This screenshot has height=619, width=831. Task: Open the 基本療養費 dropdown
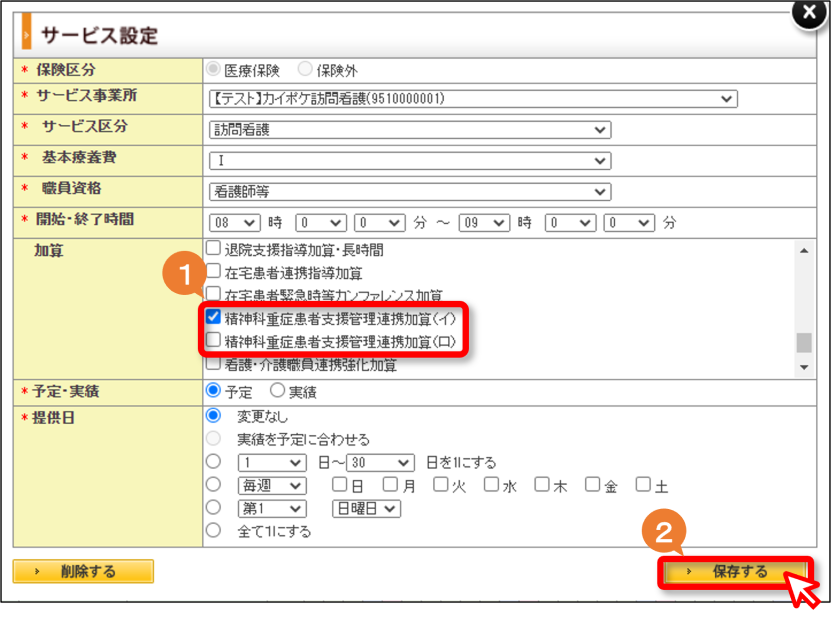(410, 161)
